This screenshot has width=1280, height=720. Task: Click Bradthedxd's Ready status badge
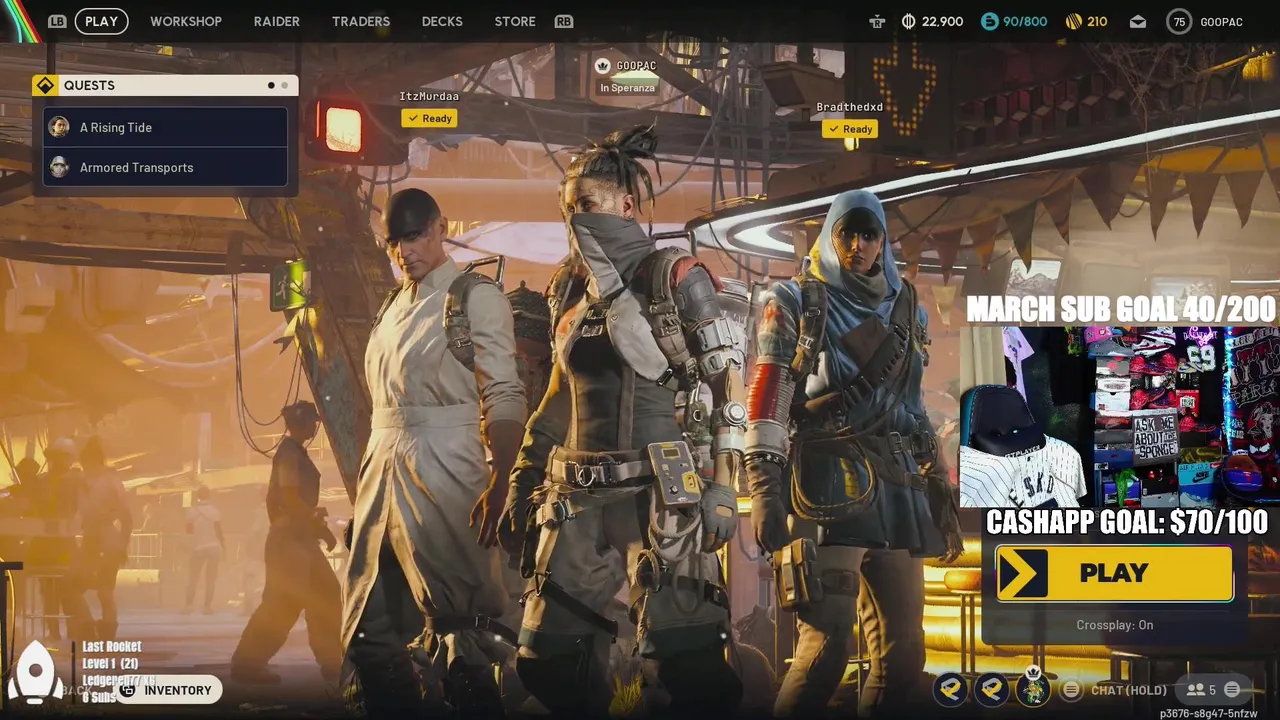[x=851, y=129]
